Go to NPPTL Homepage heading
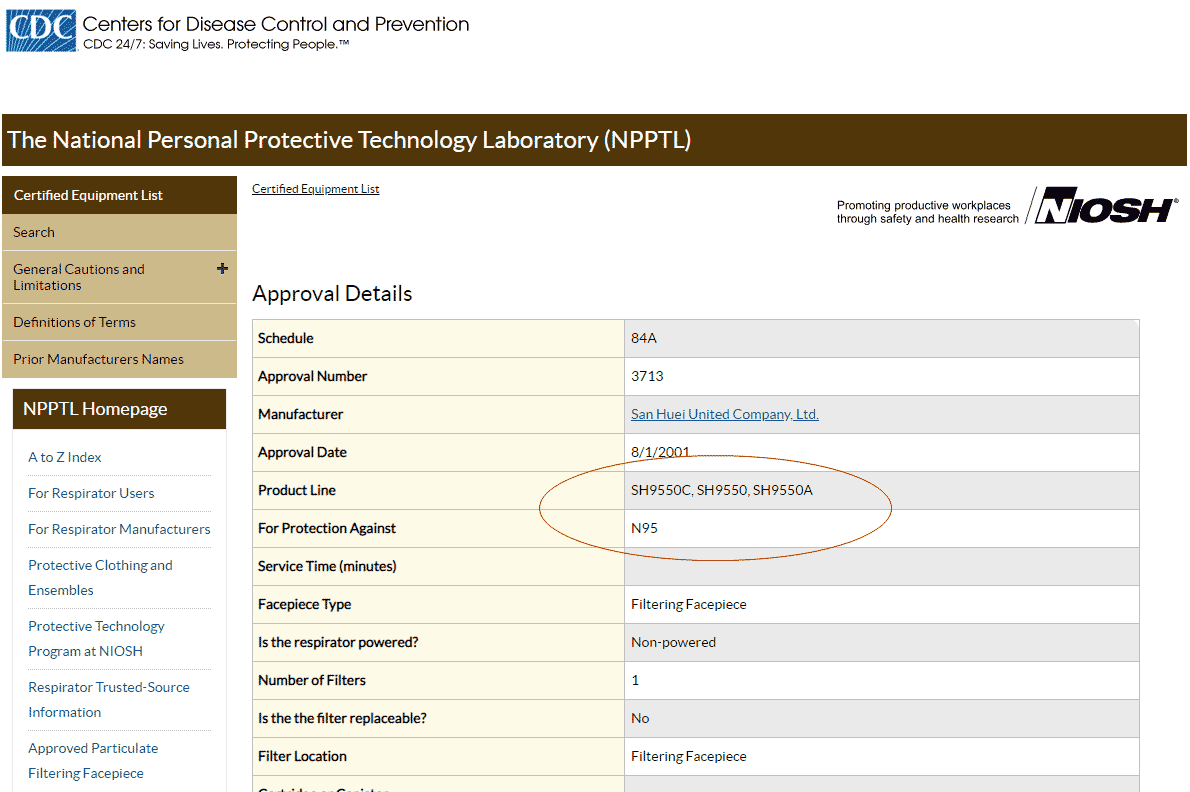Screen dimensions: 1190x792 pos(95,409)
